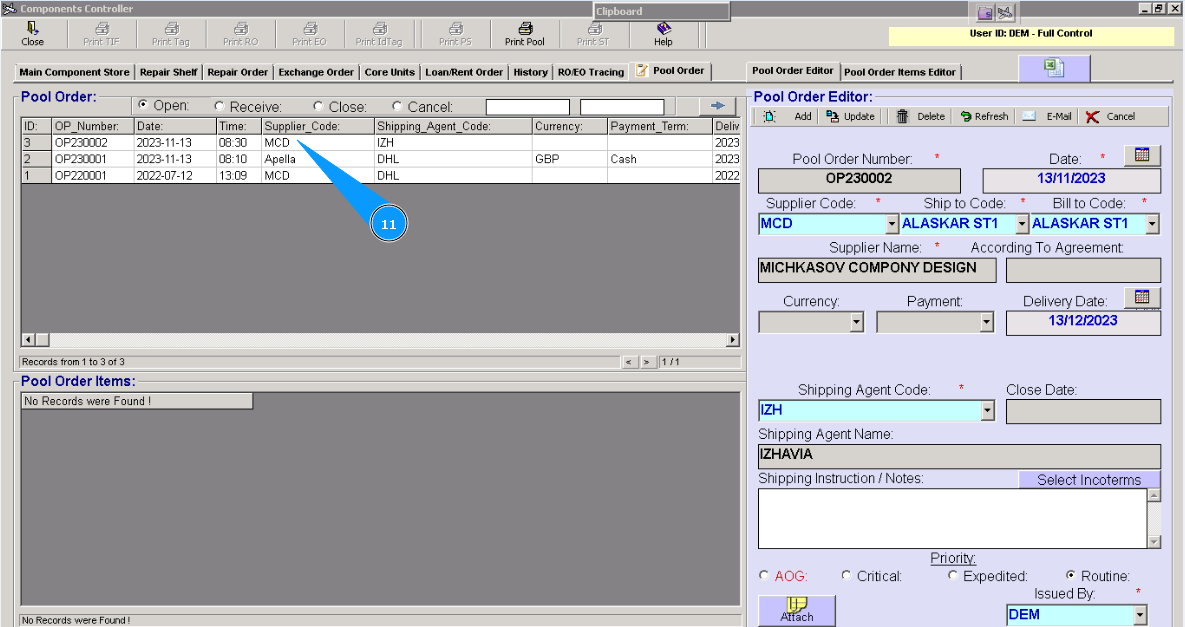Set priority to Critical
1185x627 pixels.
tap(846, 575)
